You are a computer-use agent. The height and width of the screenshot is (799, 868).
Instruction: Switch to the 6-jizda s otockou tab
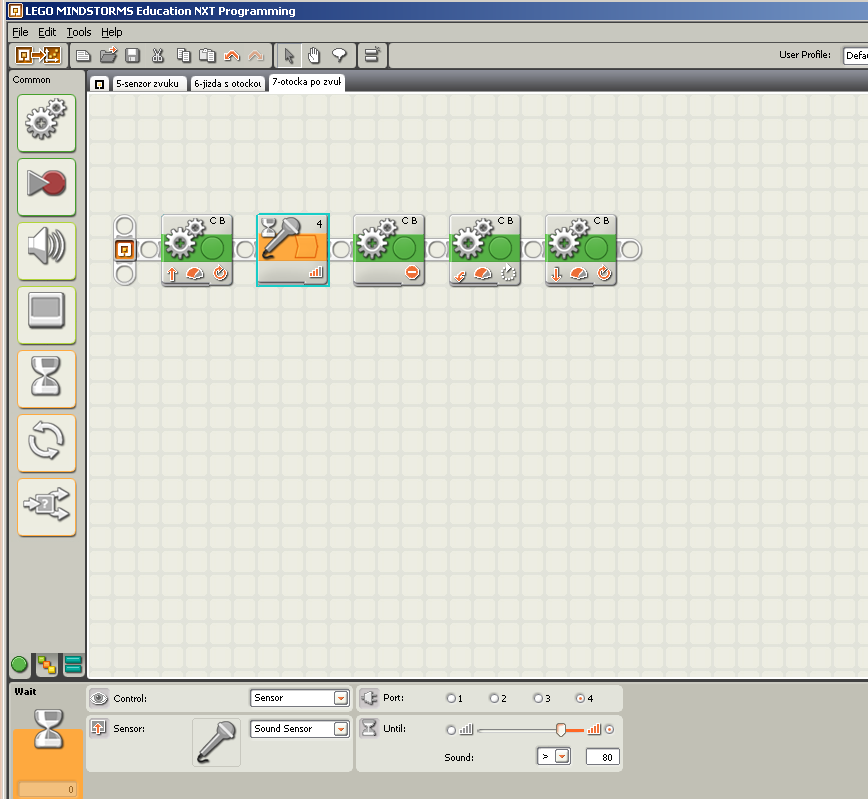(x=228, y=84)
